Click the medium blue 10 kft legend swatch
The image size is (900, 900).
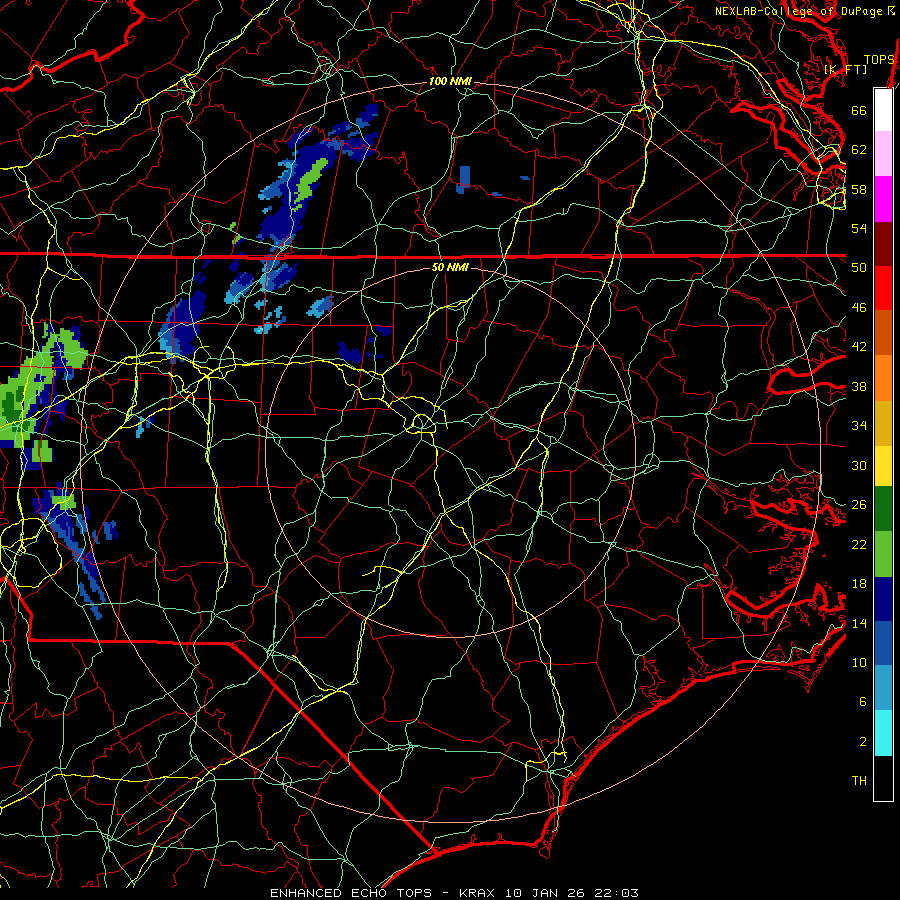coord(883,643)
